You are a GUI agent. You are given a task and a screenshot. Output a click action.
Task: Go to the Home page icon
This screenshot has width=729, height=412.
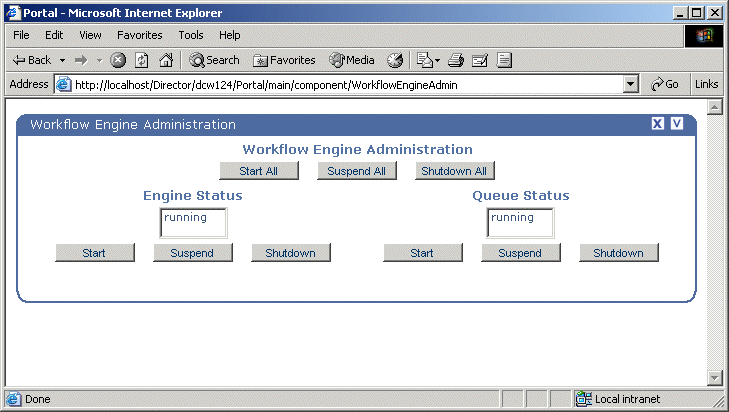coord(166,60)
